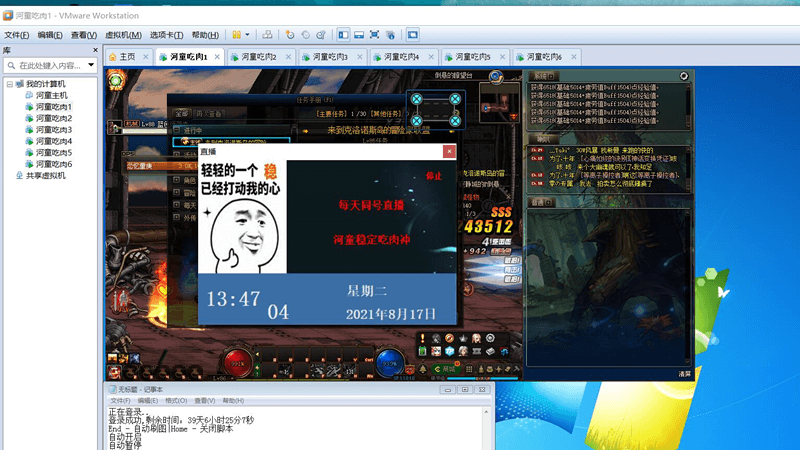Open the 编辑(E) menu in VMware
The height and width of the screenshot is (450, 800).
(49, 35)
